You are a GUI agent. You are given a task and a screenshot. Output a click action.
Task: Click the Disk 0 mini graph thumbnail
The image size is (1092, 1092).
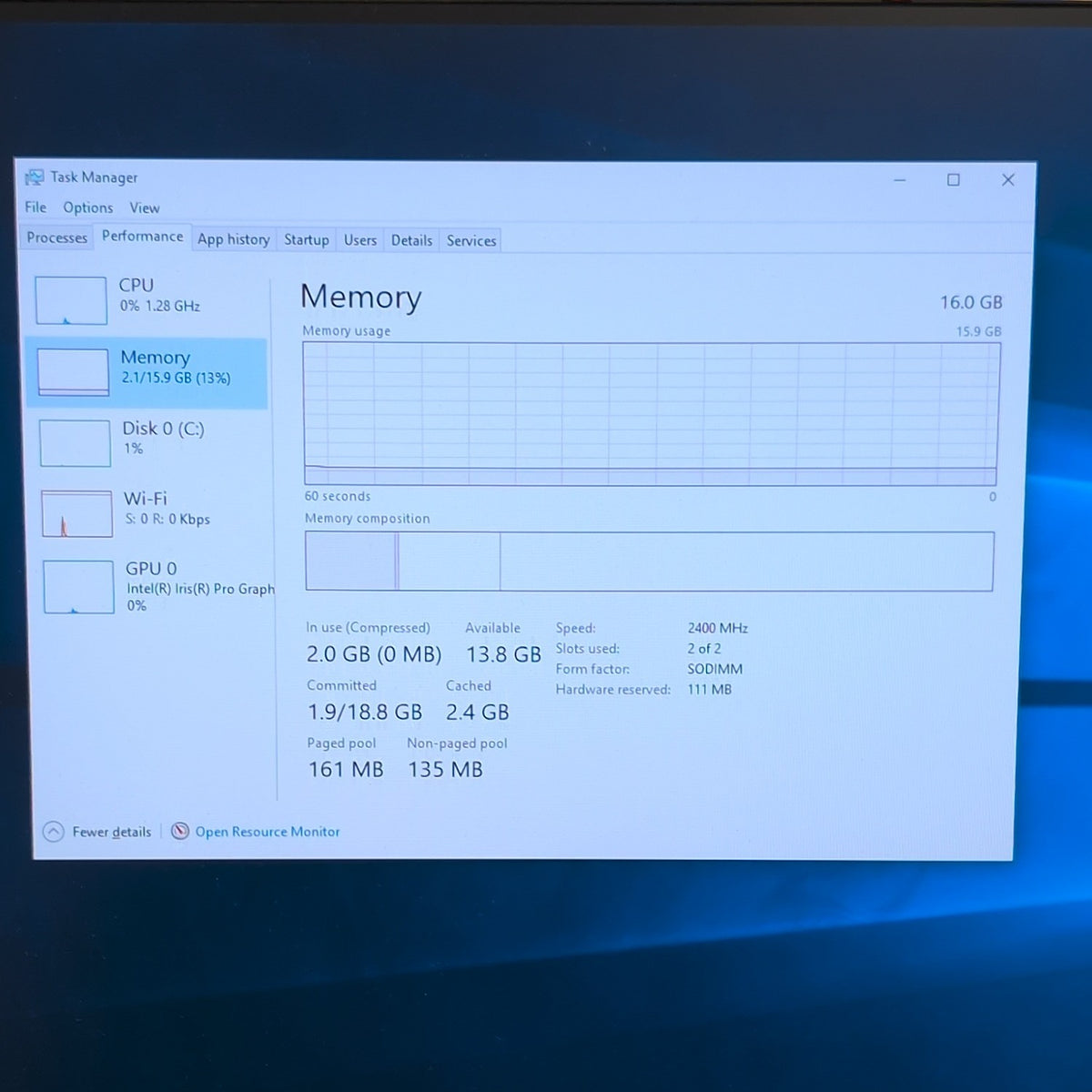coord(76,442)
